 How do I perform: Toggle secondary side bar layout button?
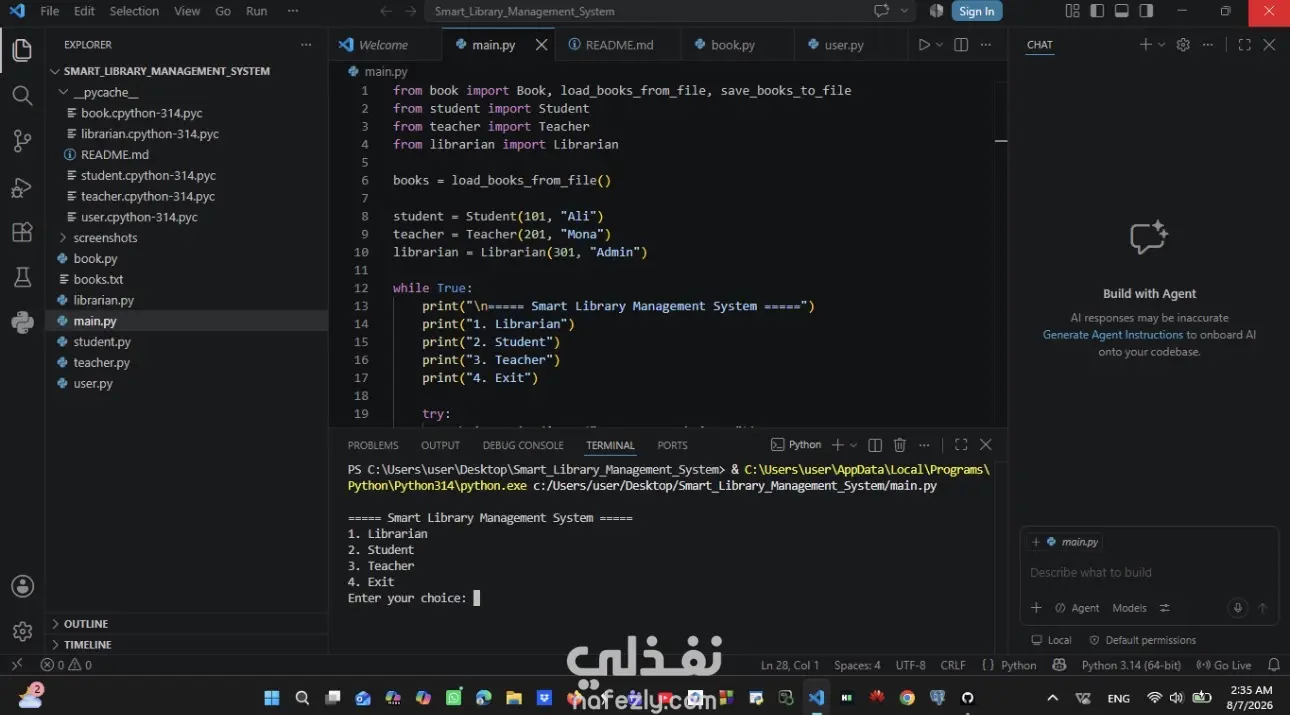(1146, 11)
